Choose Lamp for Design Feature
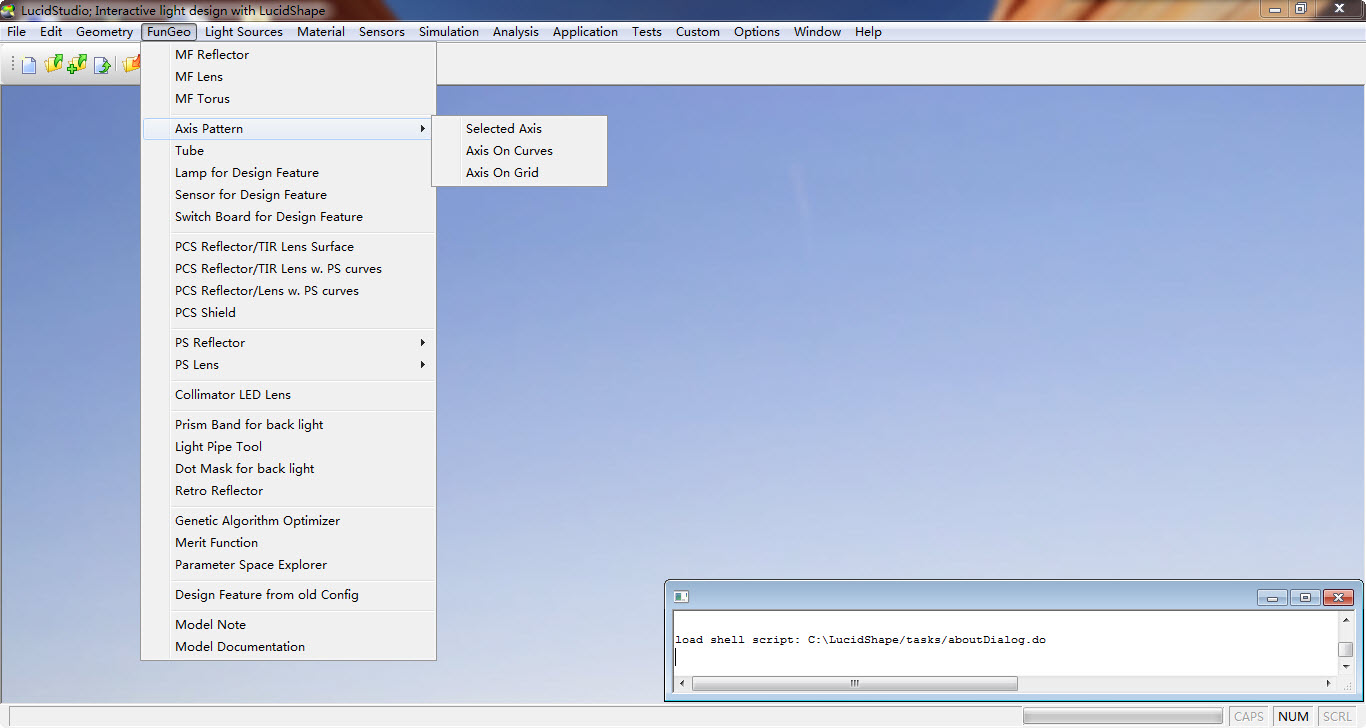The height and width of the screenshot is (728, 1366). [x=288, y=173]
